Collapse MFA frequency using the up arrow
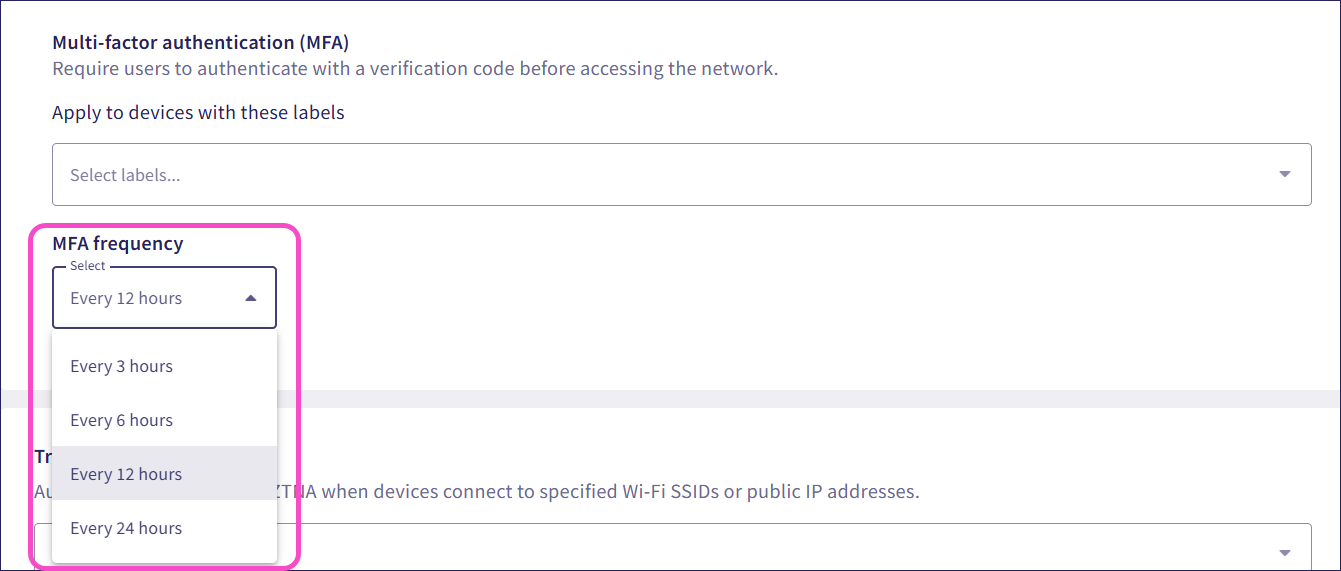Viewport: 1341px width, 571px height. [251, 298]
